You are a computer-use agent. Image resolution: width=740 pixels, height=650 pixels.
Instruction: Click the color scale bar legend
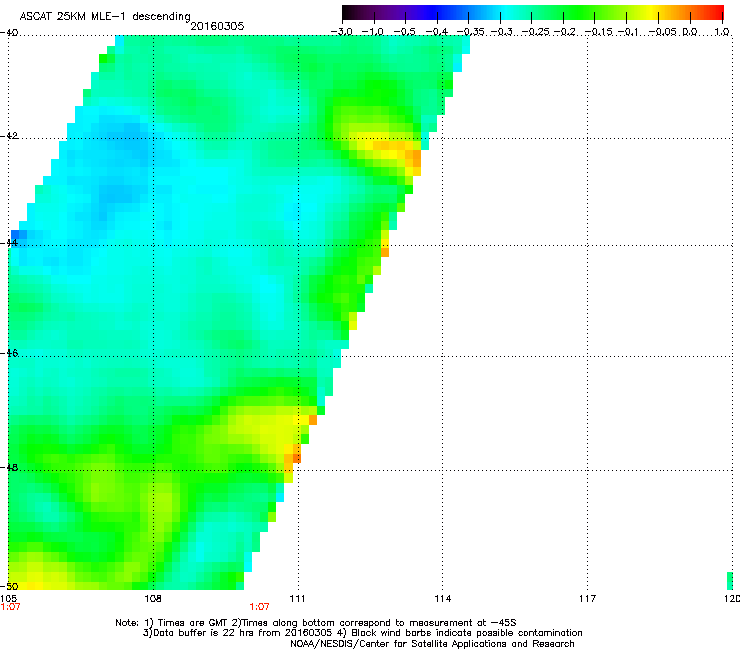(x=533, y=13)
